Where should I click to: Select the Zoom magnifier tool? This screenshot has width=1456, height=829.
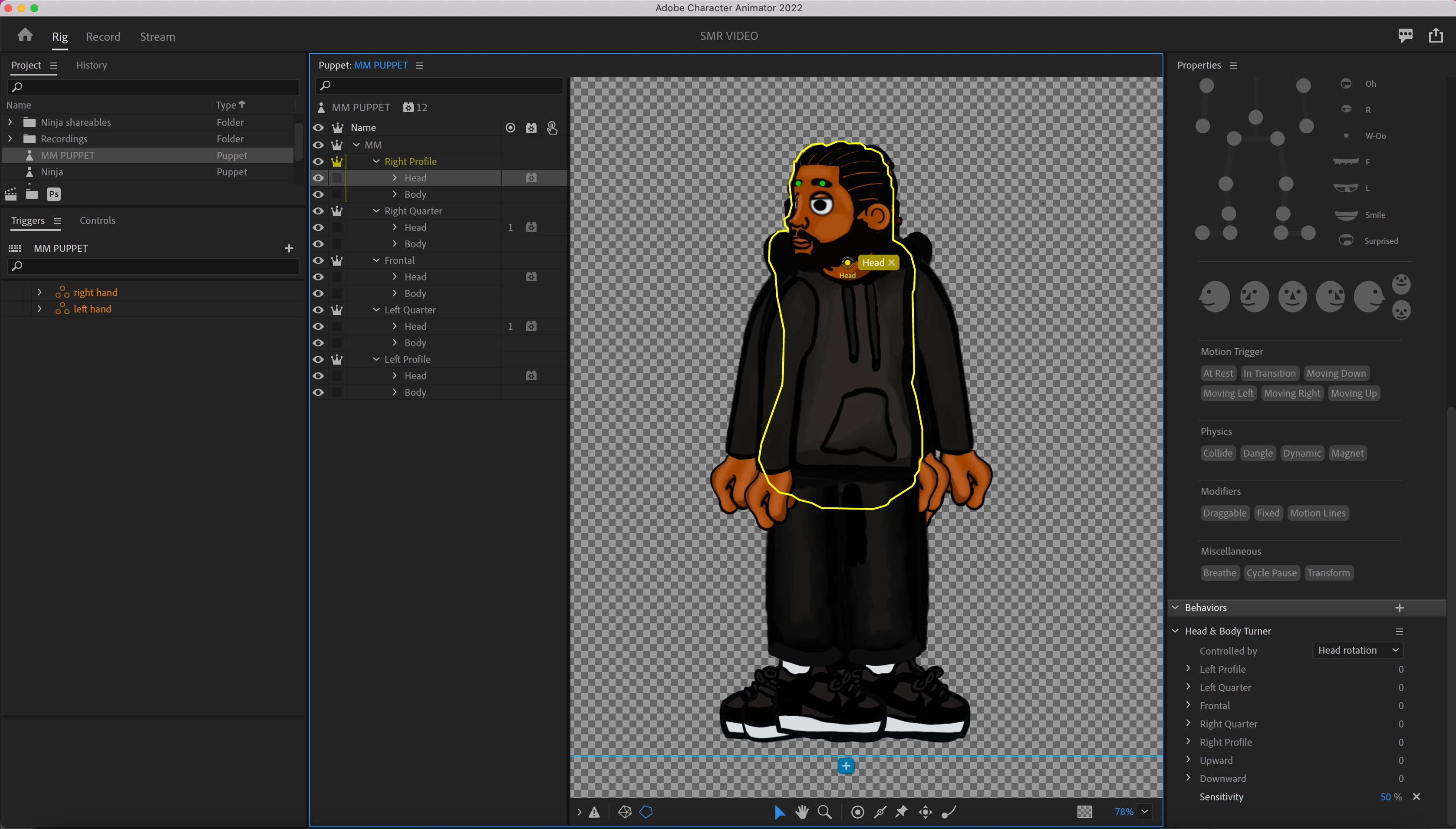point(824,812)
